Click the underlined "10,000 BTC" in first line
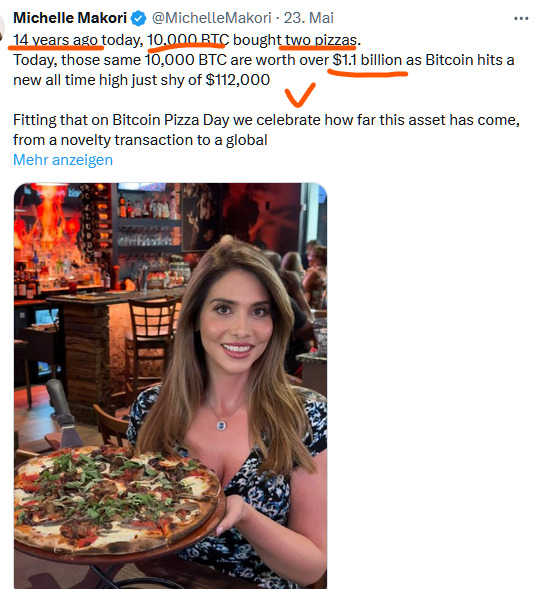This screenshot has width=536, height=589. coord(188,40)
